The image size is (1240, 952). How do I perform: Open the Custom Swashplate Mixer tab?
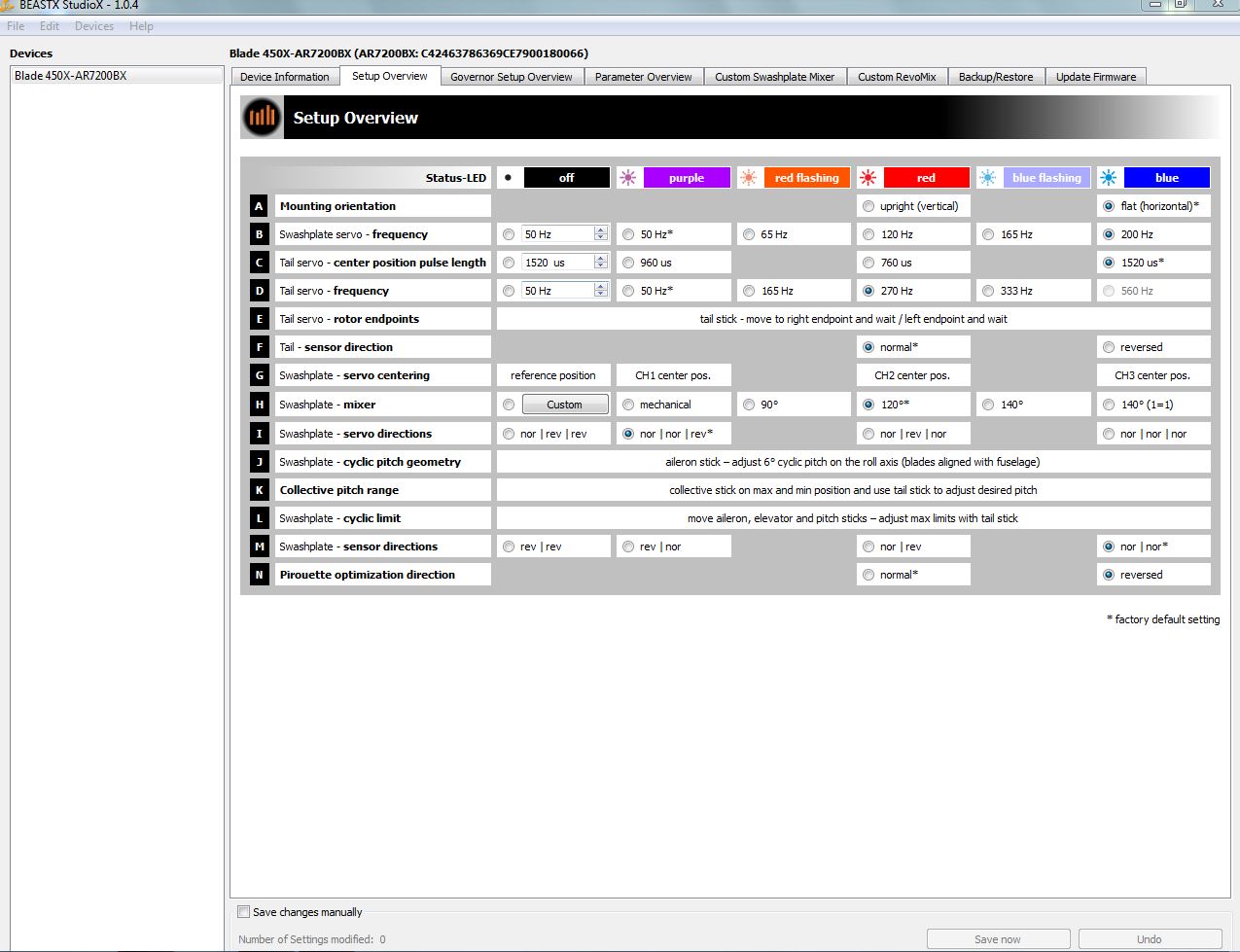point(775,77)
